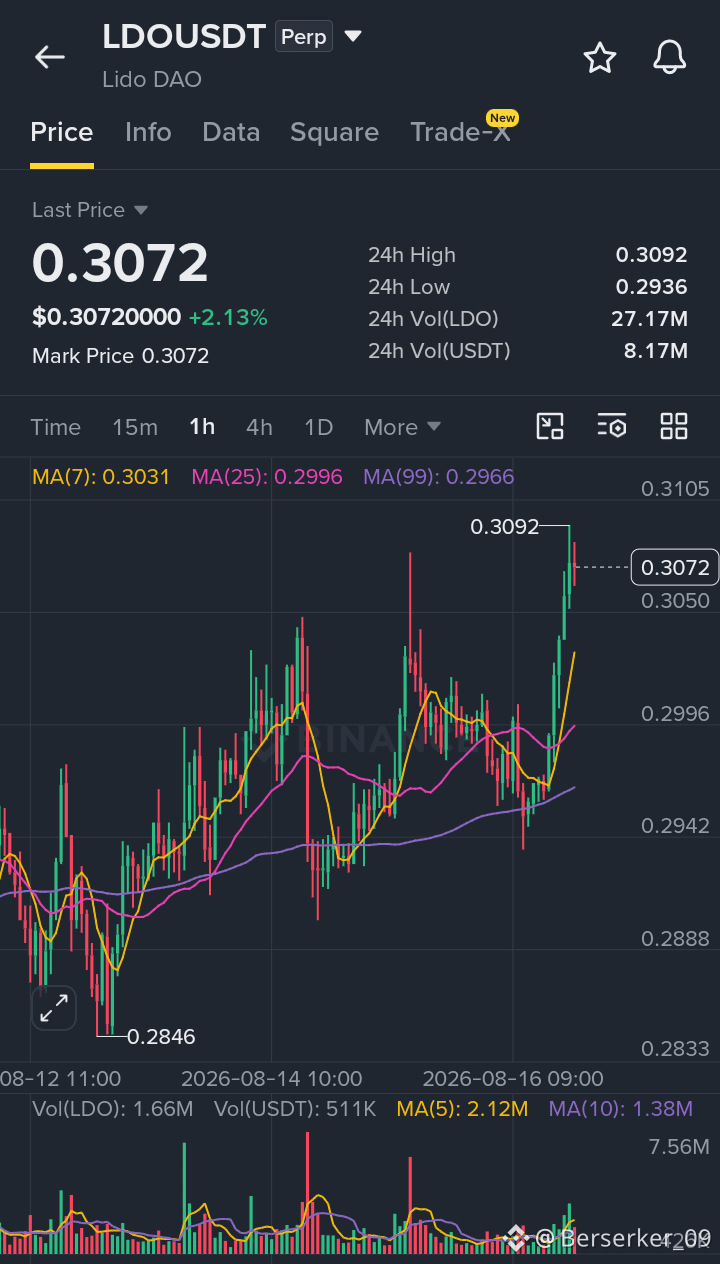Expand chart to fullscreen with arrows icon
This screenshot has width=720, height=1264.
click(x=53, y=1008)
